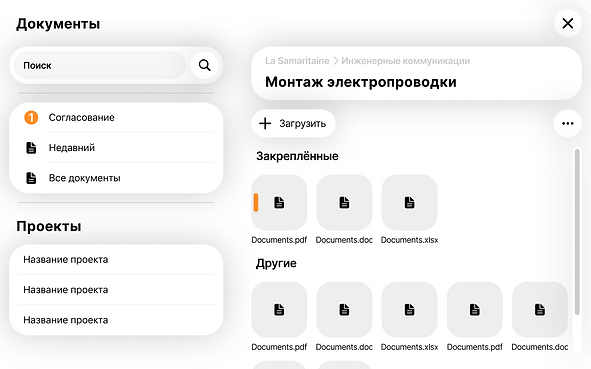The height and width of the screenshot is (369, 591).
Task: Open pinned Documents.pdf tile
Action: [x=279, y=202]
